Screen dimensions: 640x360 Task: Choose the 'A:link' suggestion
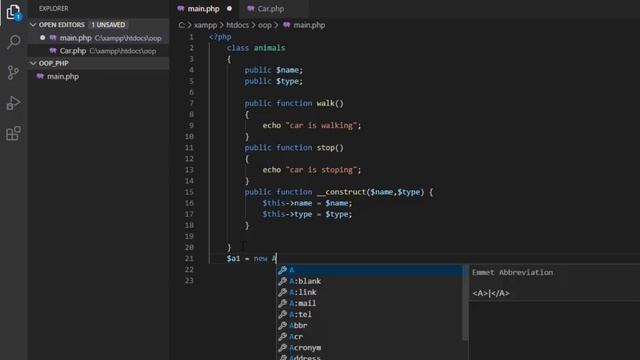pyautogui.click(x=370, y=292)
